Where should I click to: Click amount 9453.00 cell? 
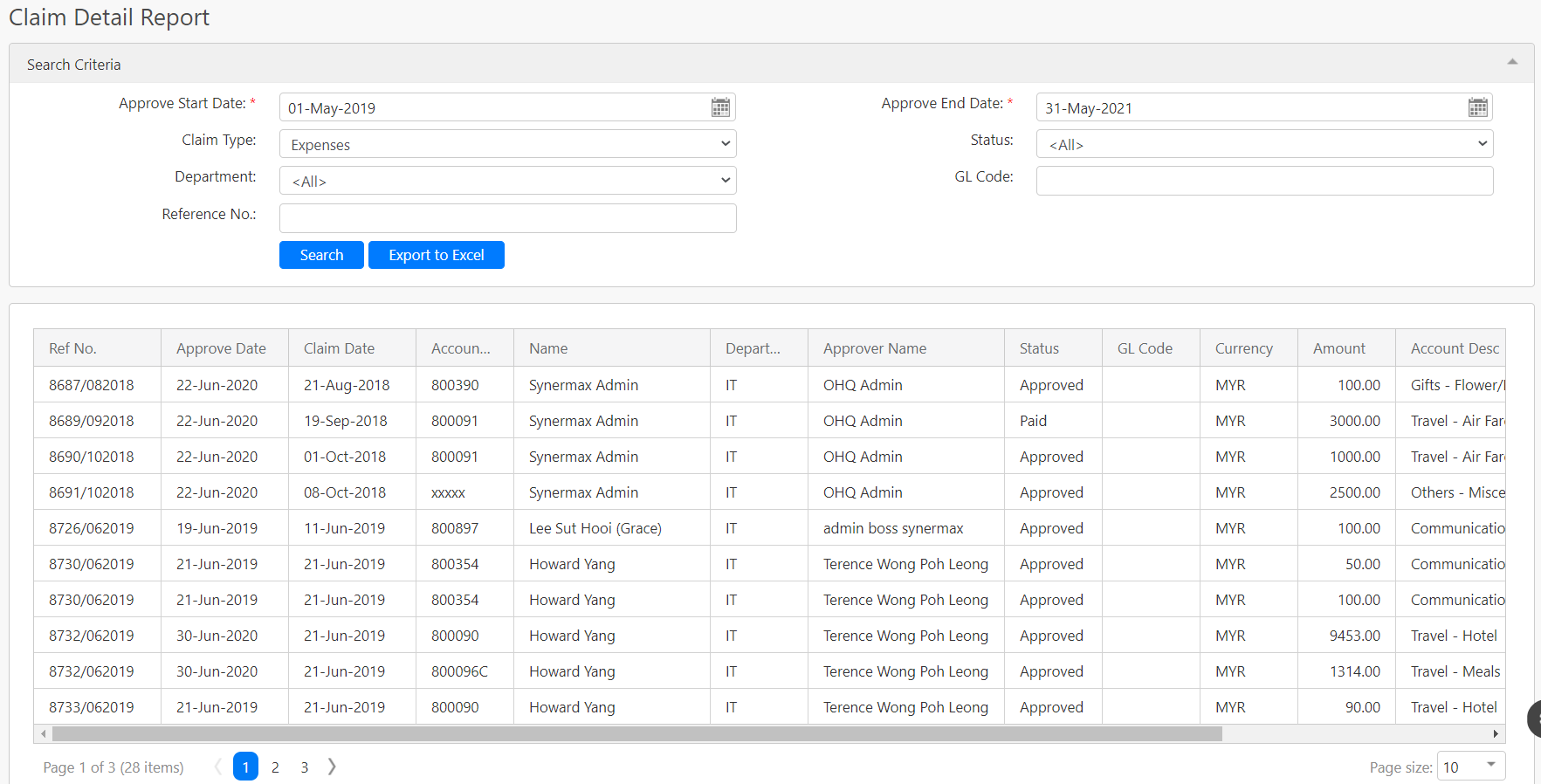click(x=1346, y=636)
